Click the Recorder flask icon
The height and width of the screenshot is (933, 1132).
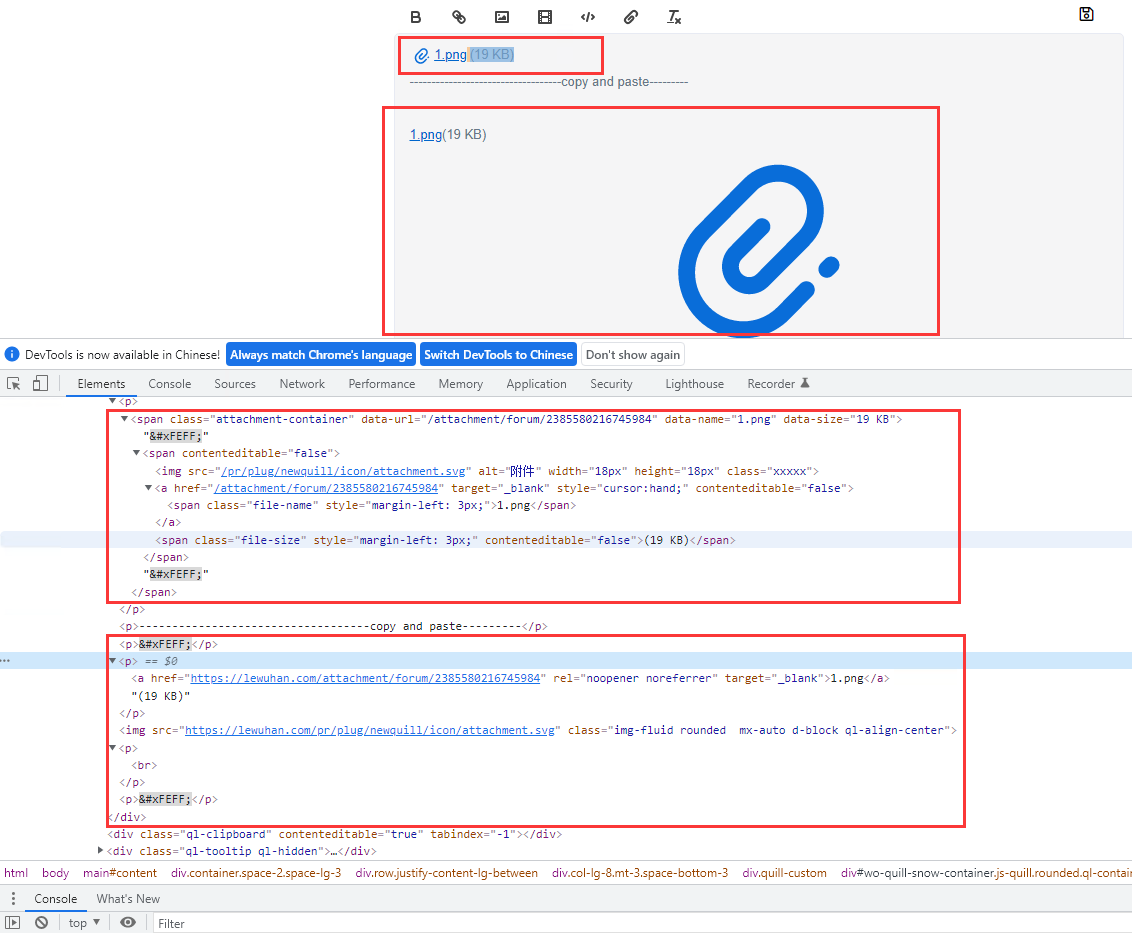tap(805, 383)
